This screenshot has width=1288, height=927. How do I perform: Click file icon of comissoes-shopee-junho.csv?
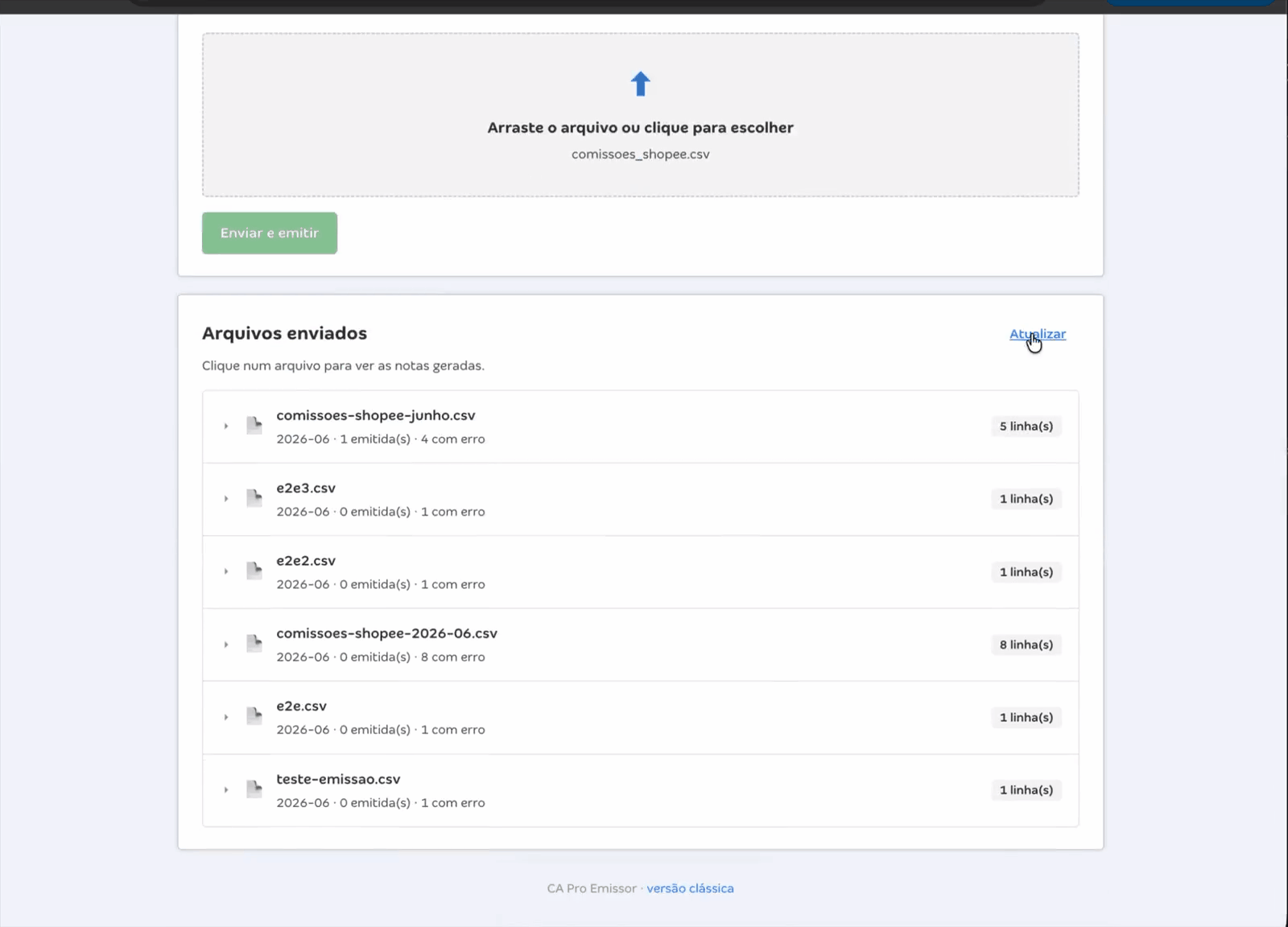(254, 426)
